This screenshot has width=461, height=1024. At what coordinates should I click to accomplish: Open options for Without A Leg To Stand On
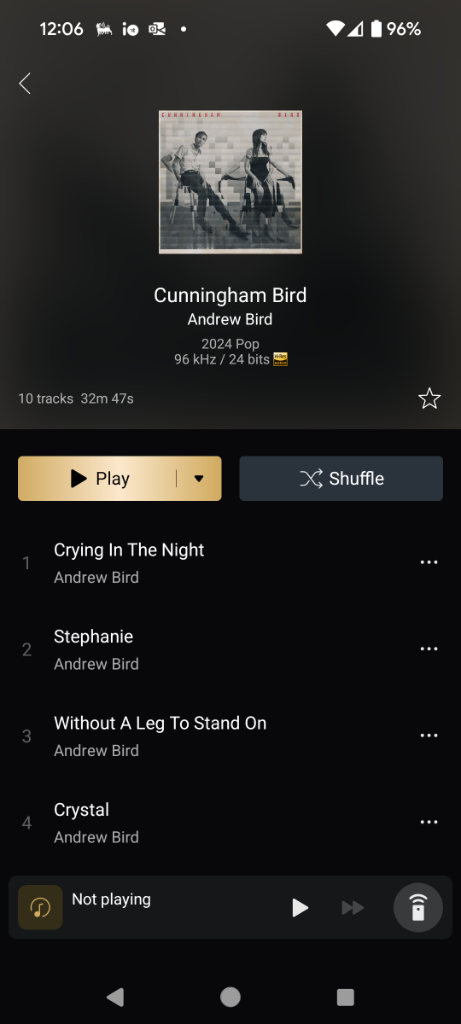429,735
